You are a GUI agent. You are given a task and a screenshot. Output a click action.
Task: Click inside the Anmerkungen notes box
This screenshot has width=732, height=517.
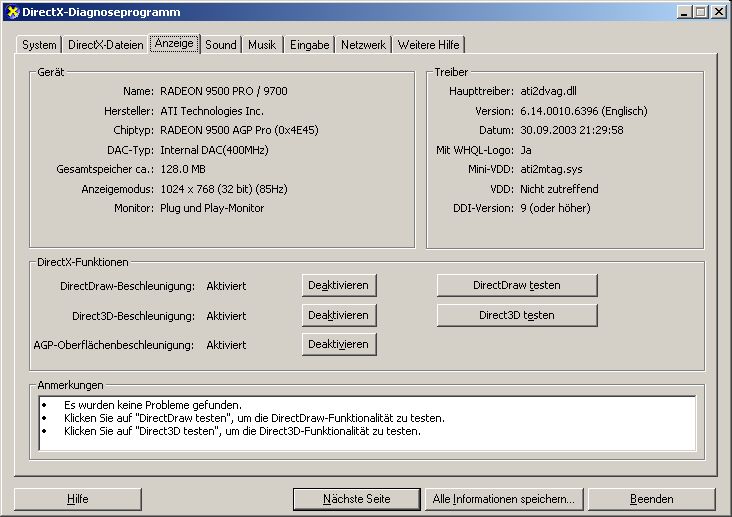click(x=364, y=423)
